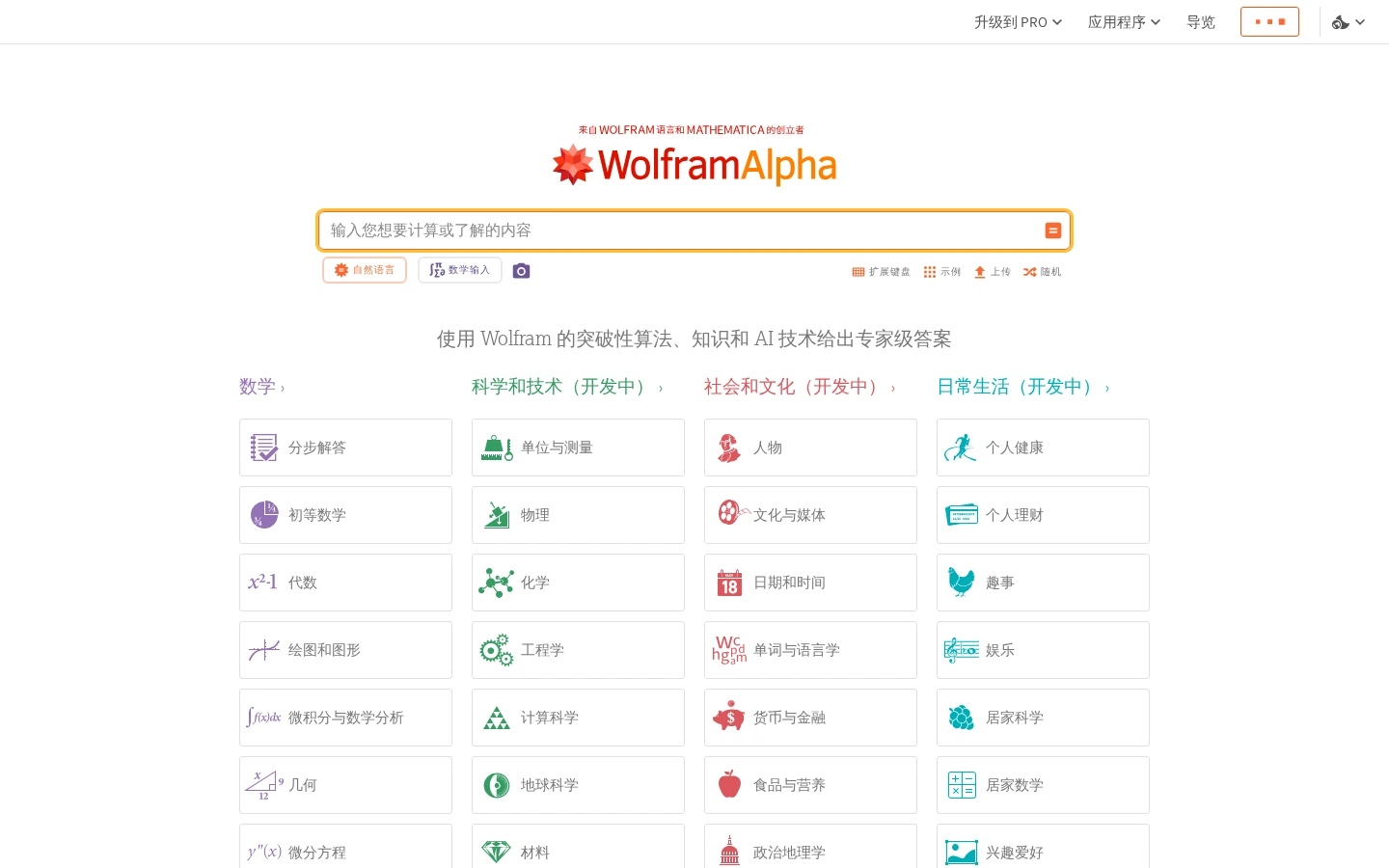Open the 娱乐 music staff icon
The height and width of the screenshot is (868, 1389).
[x=962, y=650]
